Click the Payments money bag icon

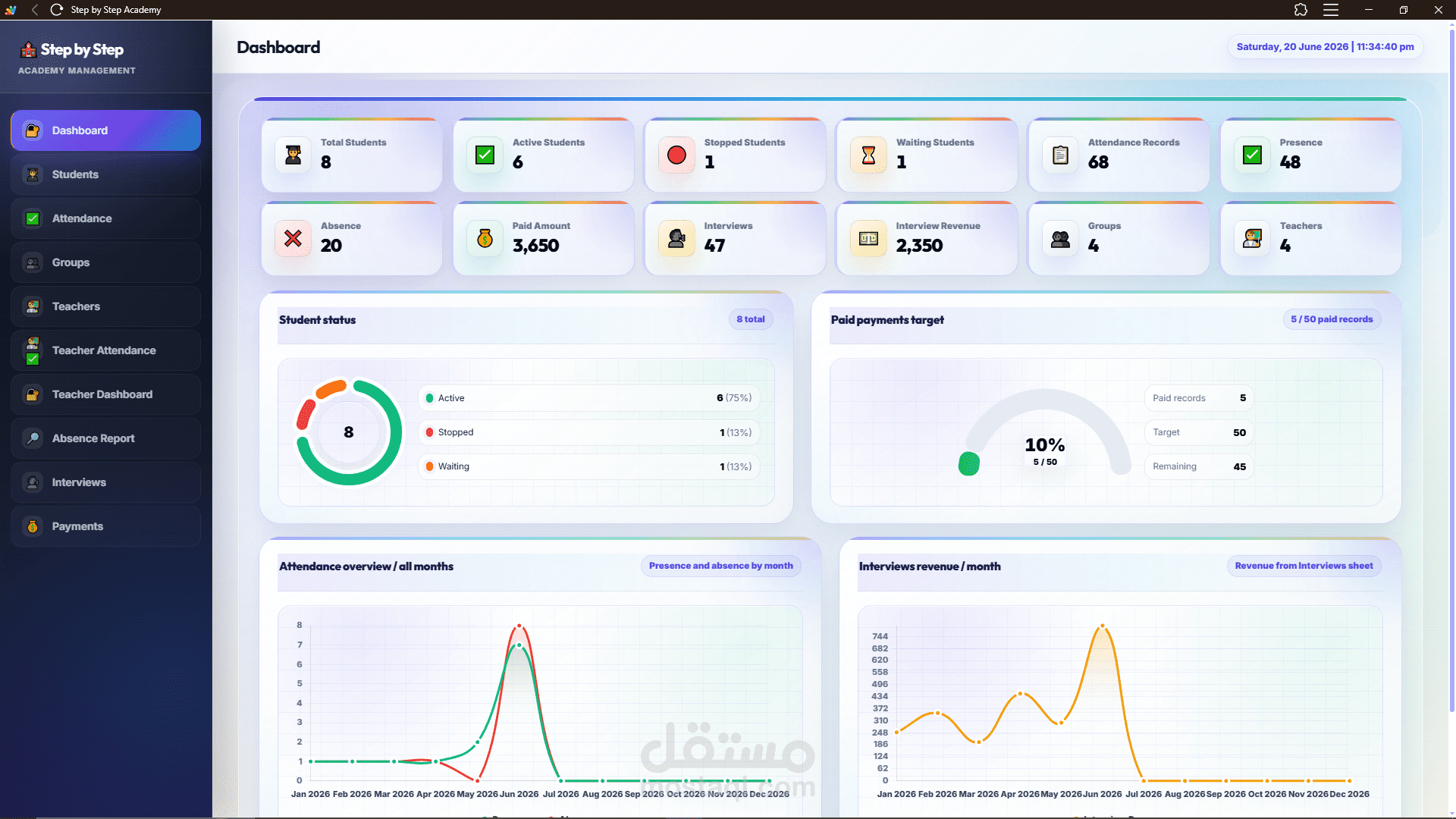click(x=33, y=526)
